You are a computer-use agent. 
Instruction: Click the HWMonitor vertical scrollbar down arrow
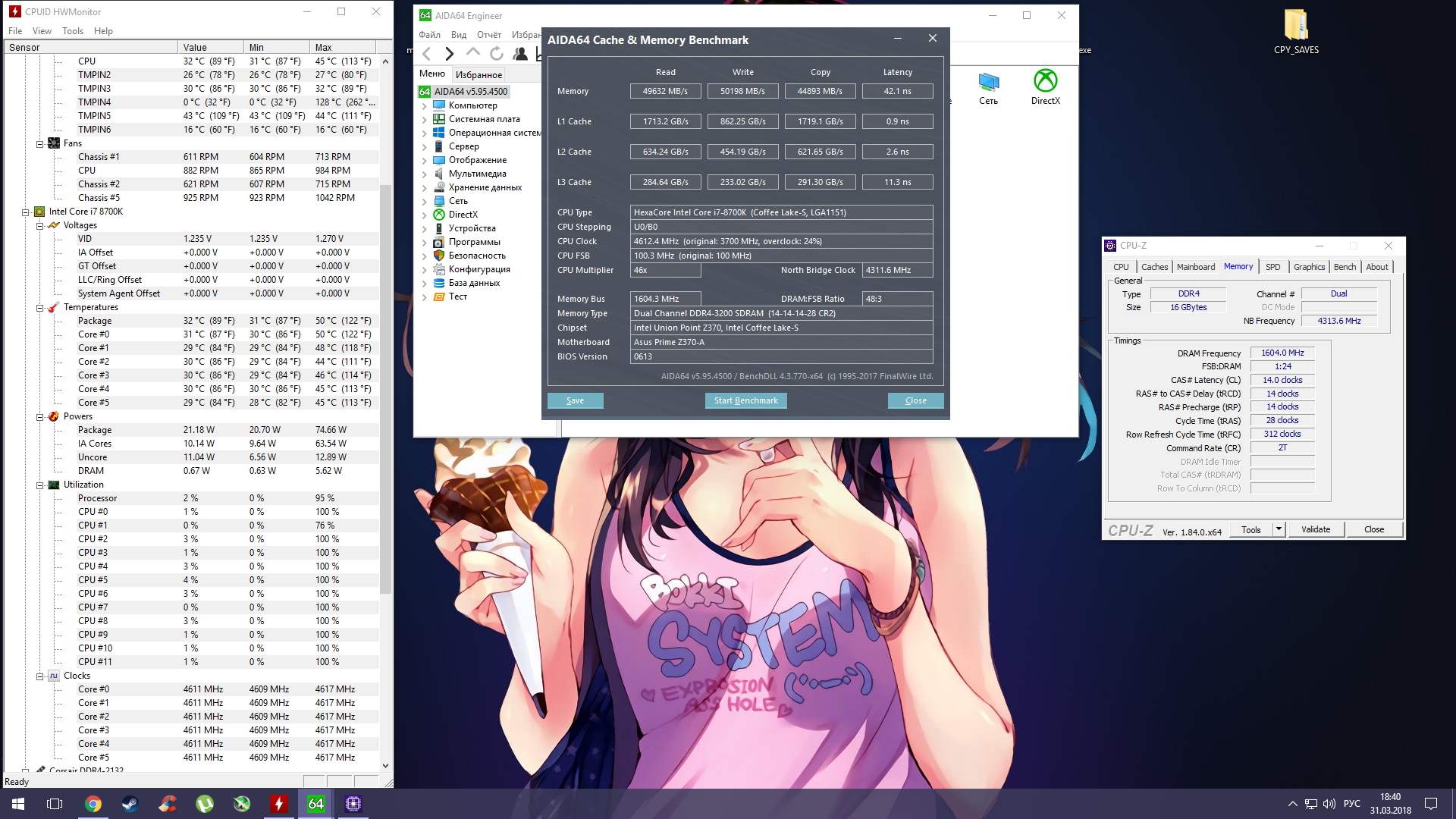coord(385,766)
